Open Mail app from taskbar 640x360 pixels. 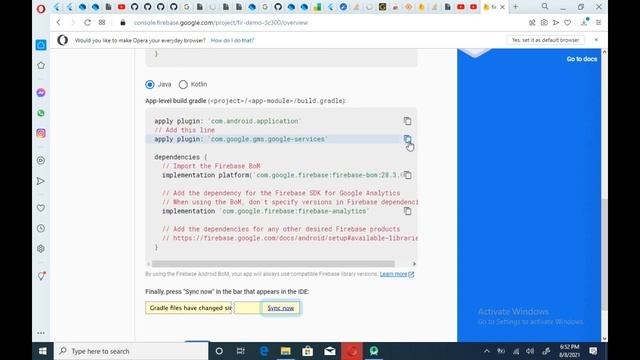click(330, 351)
